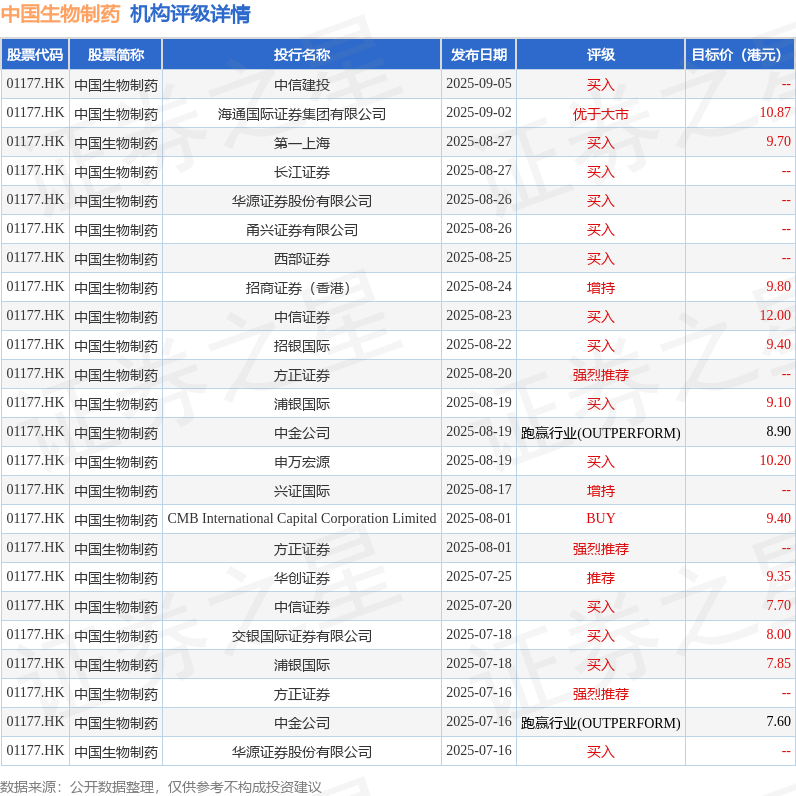Select the 招商证券(香港) cell
796x796 pixels.
[302, 287]
